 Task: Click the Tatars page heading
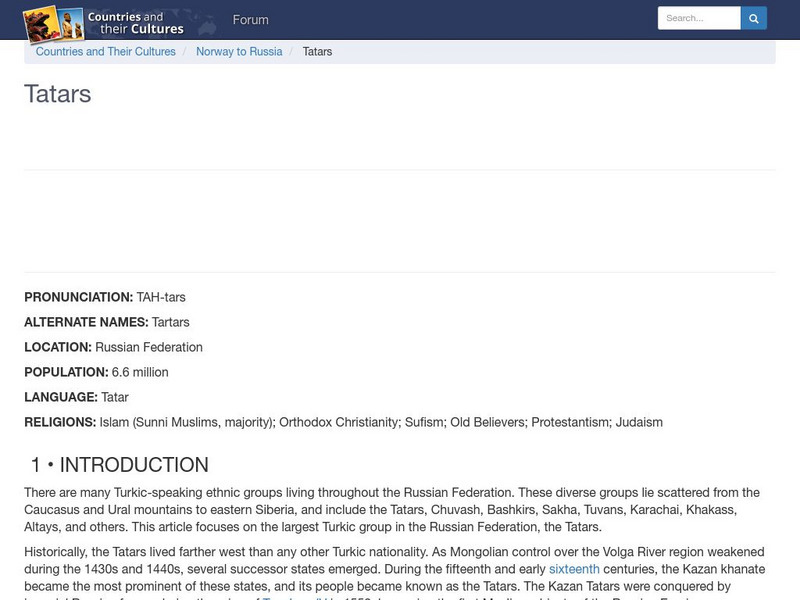[58, 94]
